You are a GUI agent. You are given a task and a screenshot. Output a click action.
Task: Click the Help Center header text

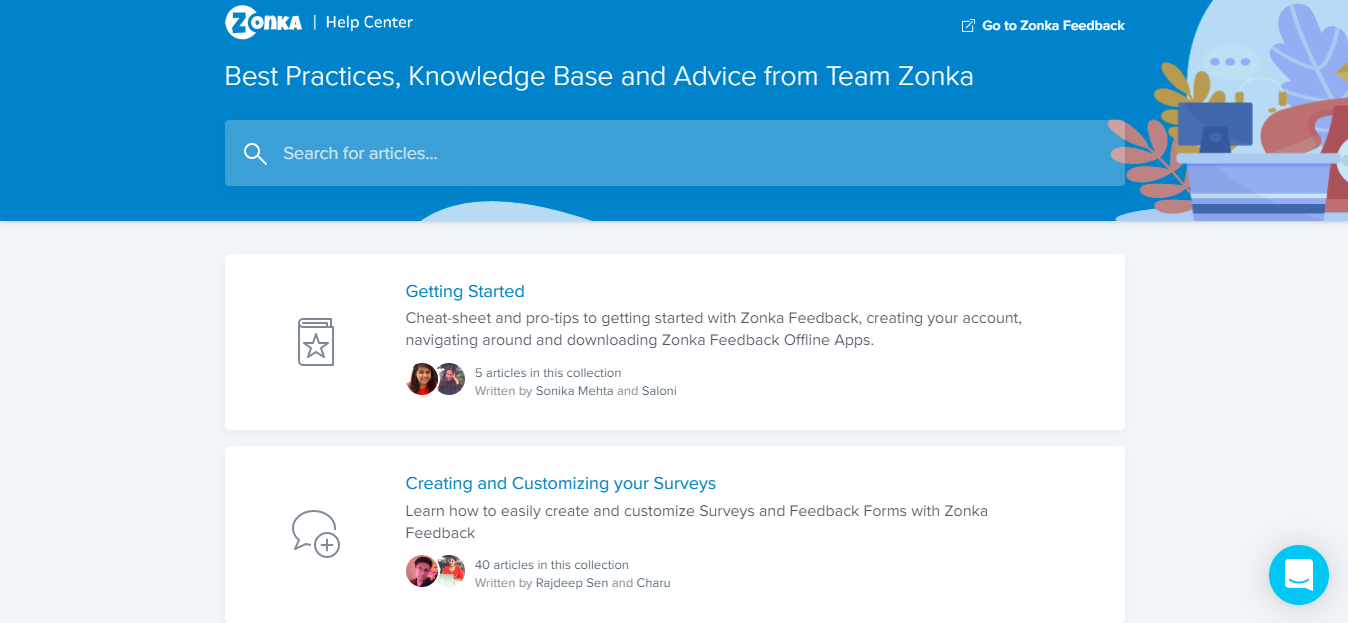(x=369, y=22)
